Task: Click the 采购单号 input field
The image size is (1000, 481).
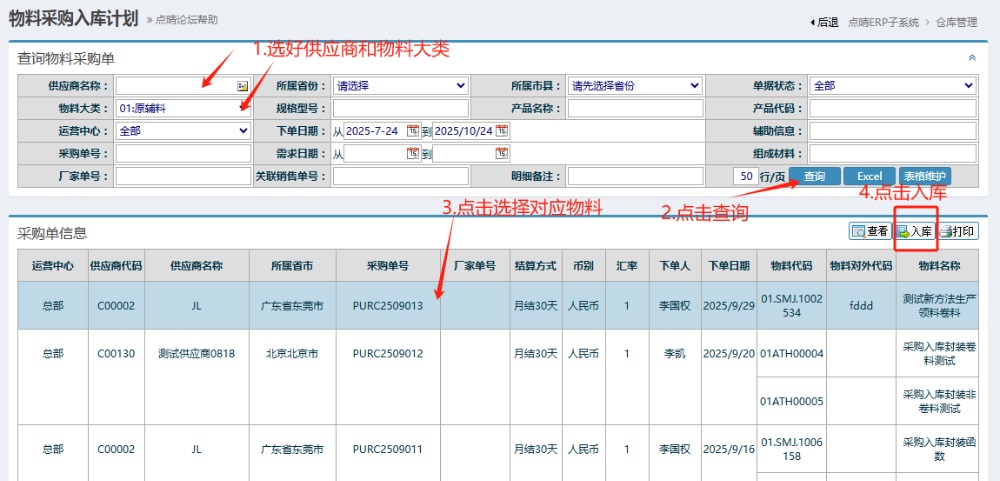Action: click(x=183, y=154)
